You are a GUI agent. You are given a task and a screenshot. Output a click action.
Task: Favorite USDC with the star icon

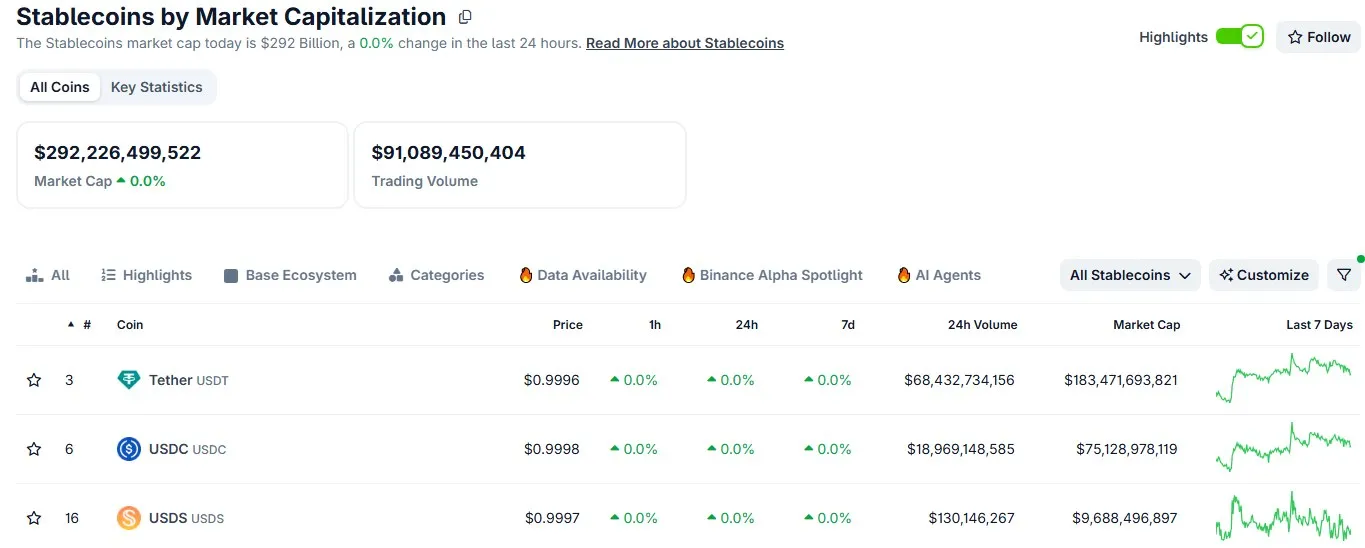[34, 449]
